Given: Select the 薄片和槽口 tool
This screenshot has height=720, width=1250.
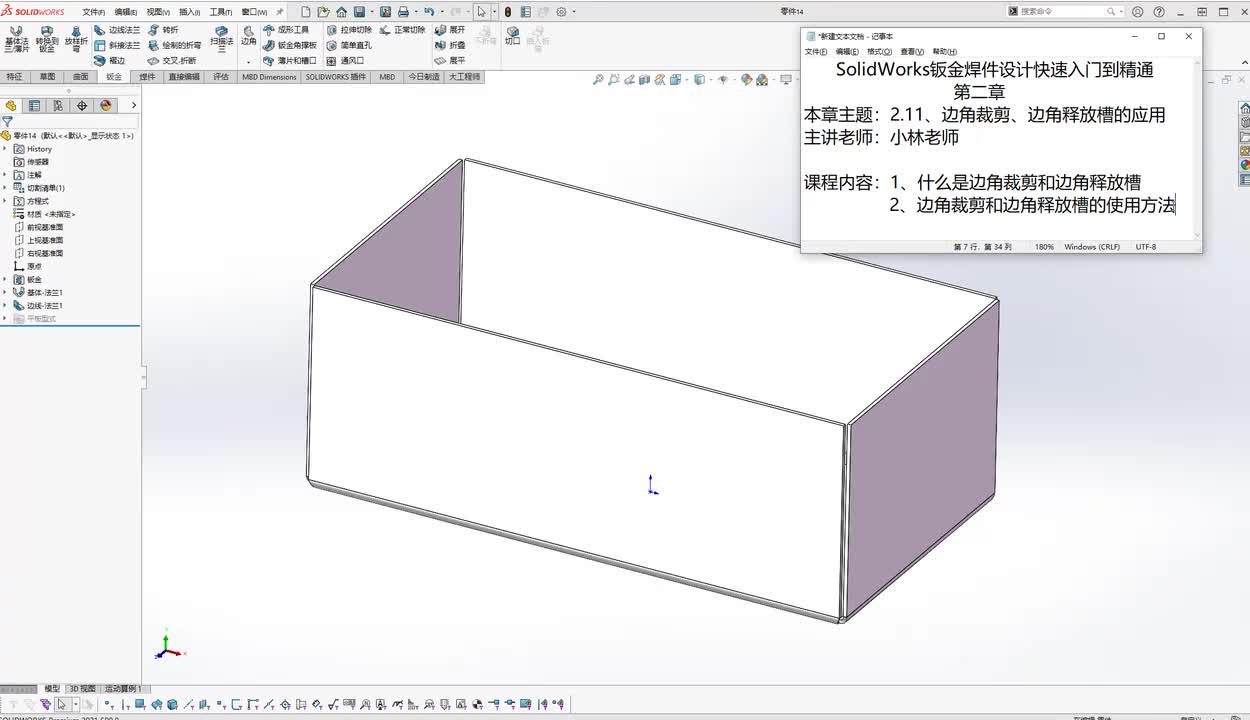Looking at the screenshot, I should [x=290, y=60].
